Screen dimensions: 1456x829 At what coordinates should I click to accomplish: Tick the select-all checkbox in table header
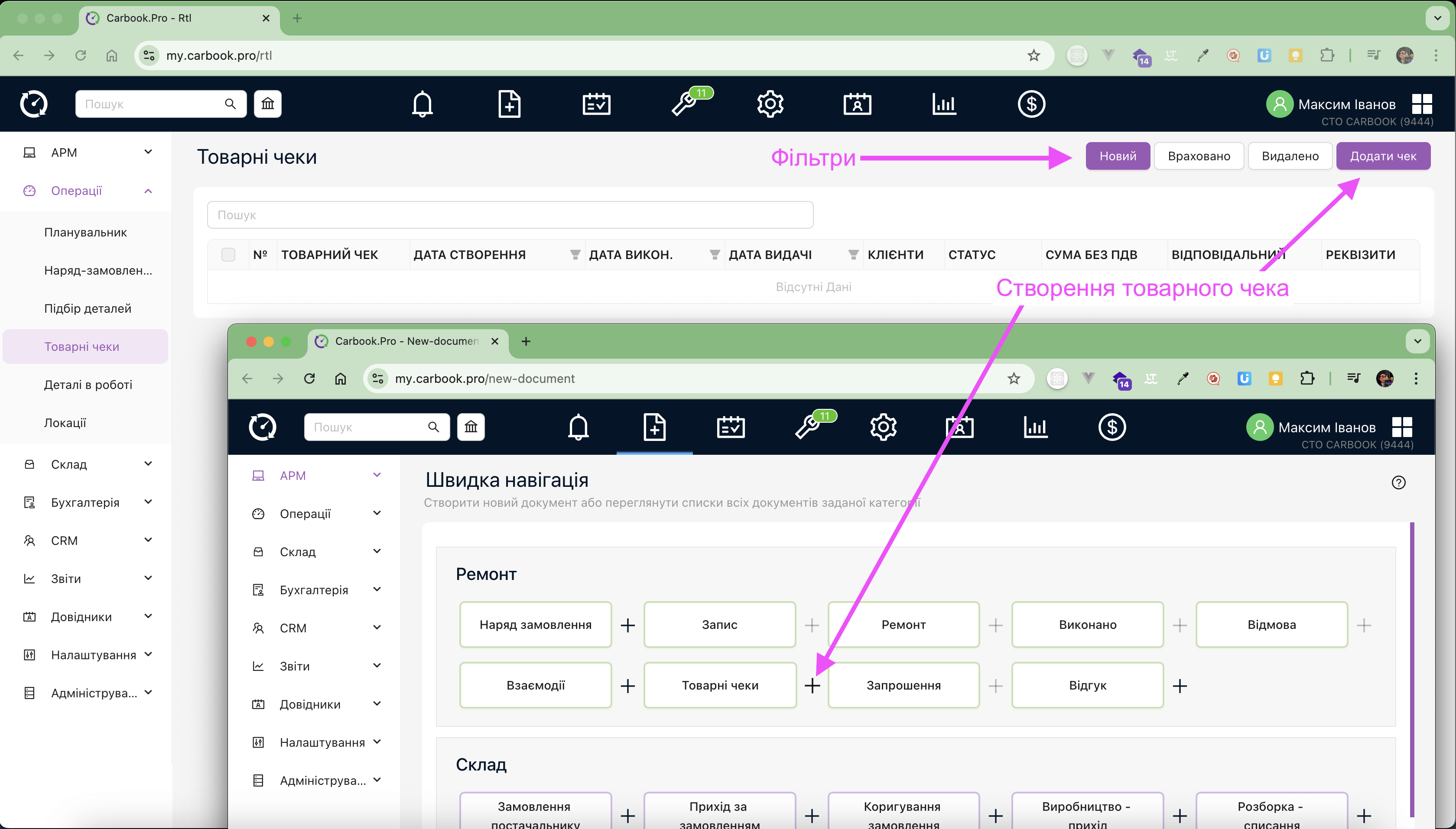228,255
